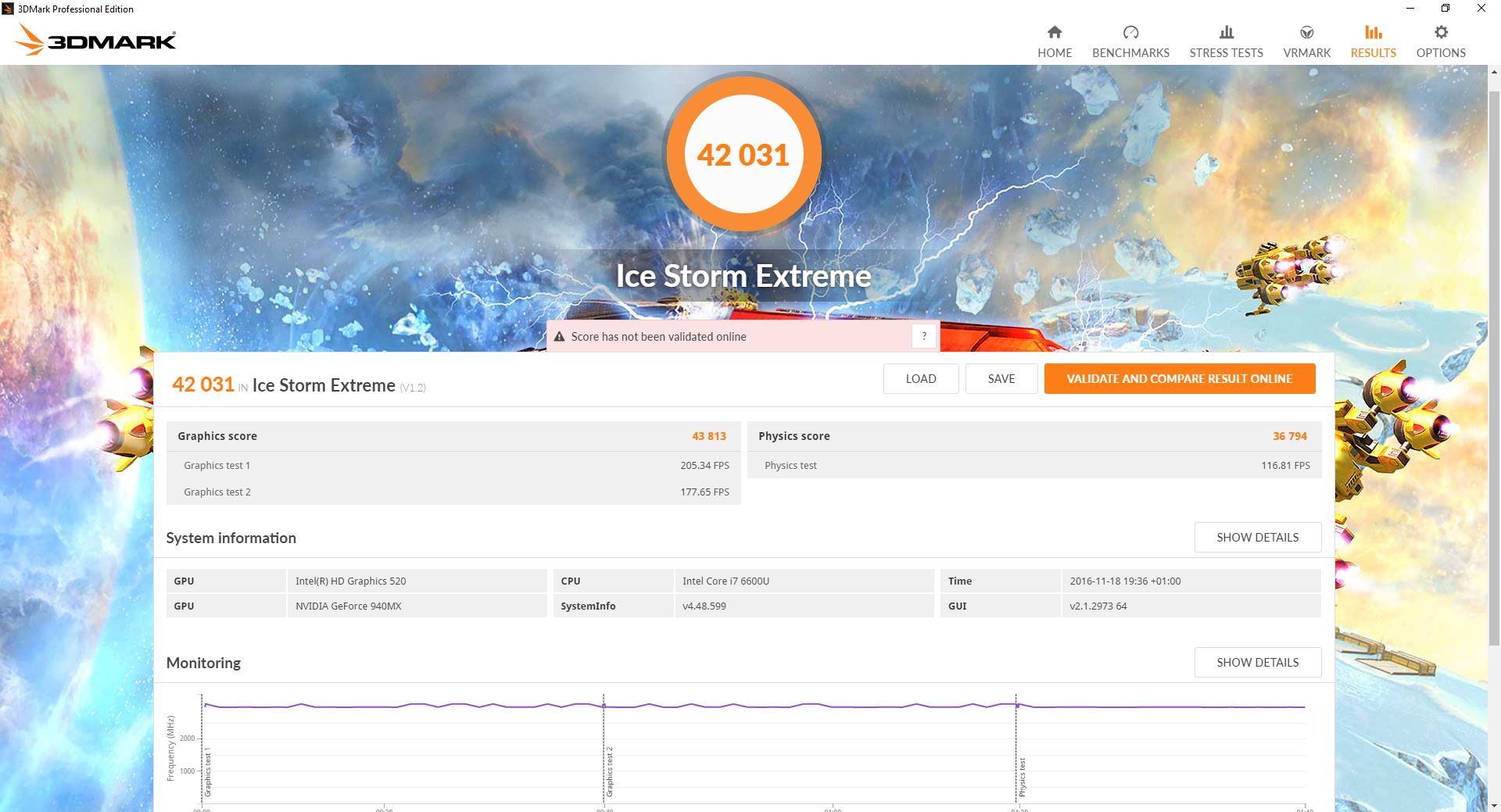Click the 177.65 FPS value
Image resolution: width=1501 pixels, height=812 pixels.
704,492
